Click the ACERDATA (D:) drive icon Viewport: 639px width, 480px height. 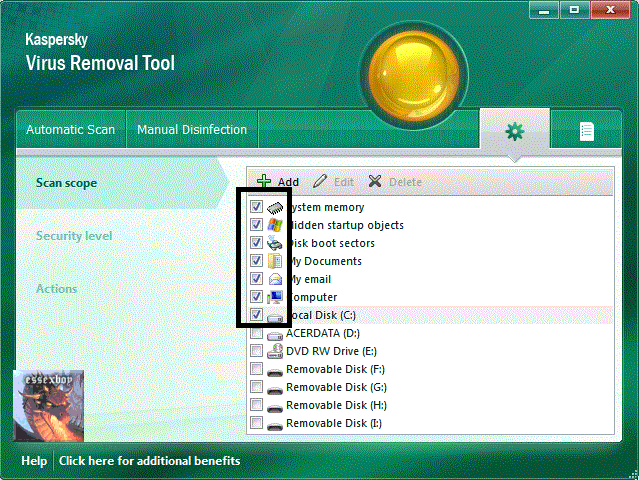tap(275, 335)
